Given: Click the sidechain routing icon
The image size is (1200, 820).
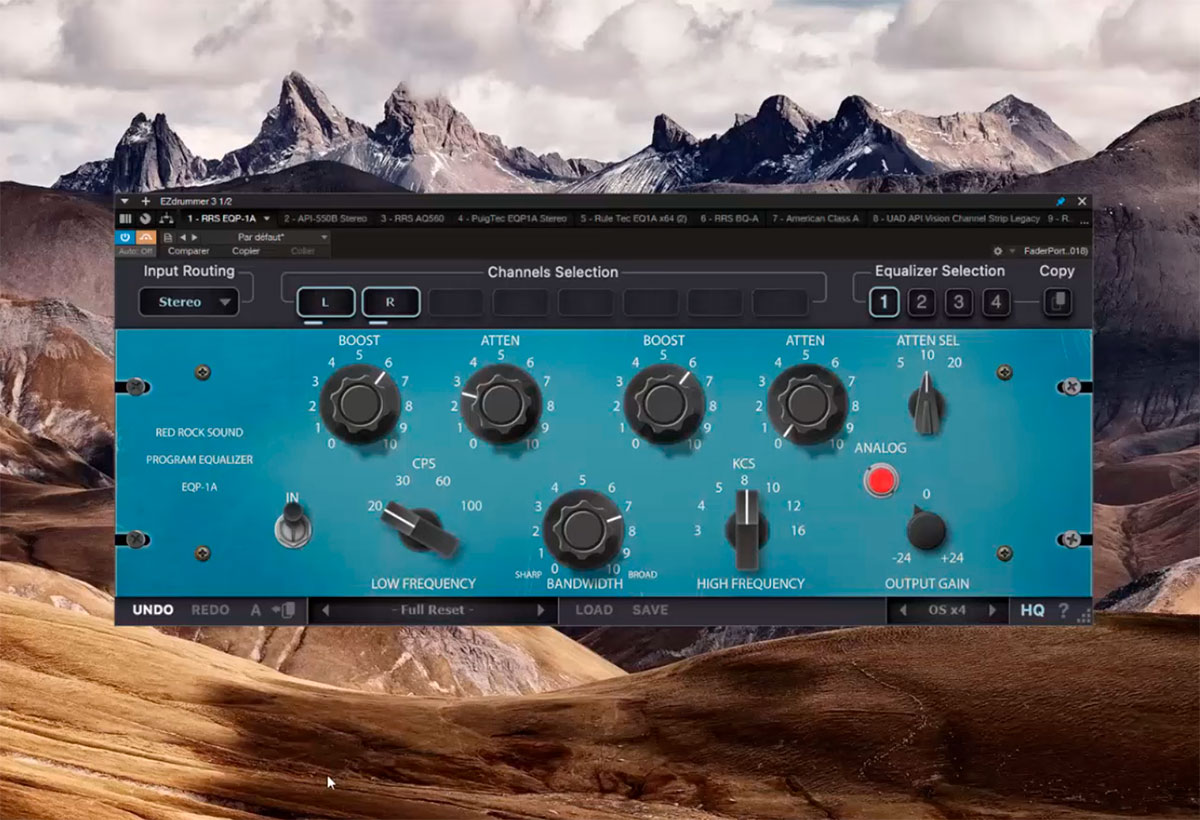Looking at the screenshot, I should 166,218.
